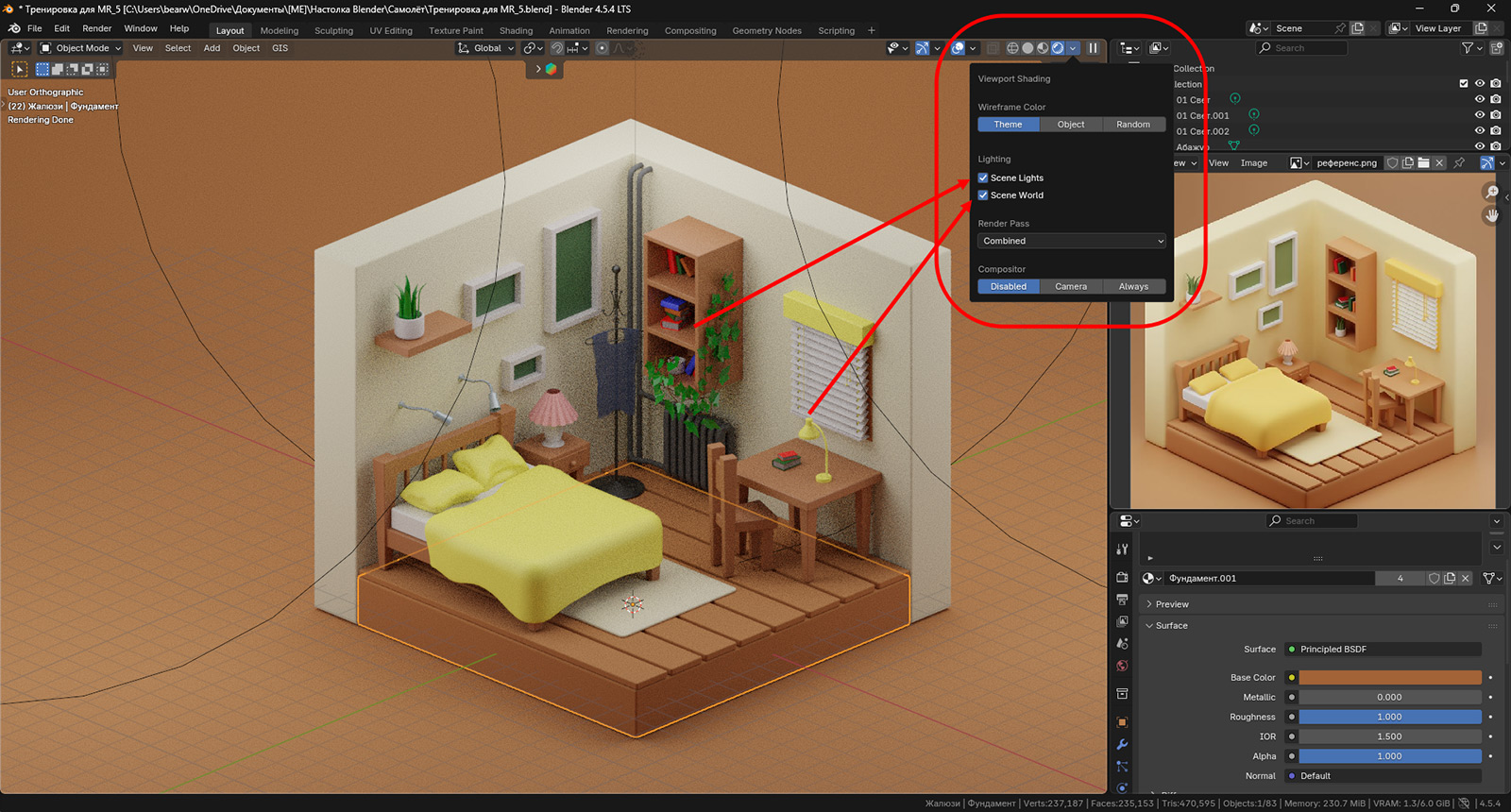Screen dimensions: 1511x812
Task: Open the Render Pass Combined dropdown
Action: (1071, 242)
